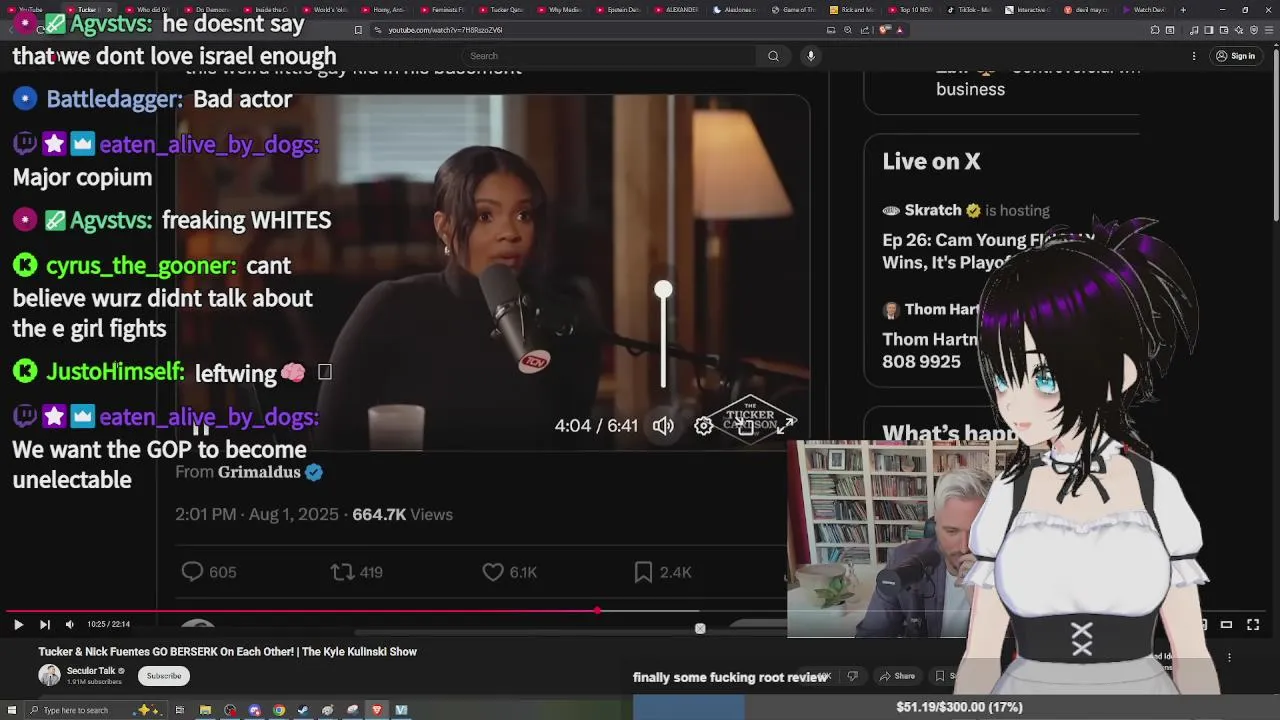
Task: Click zoom magnifier in address bar
Action: (848, 30)
